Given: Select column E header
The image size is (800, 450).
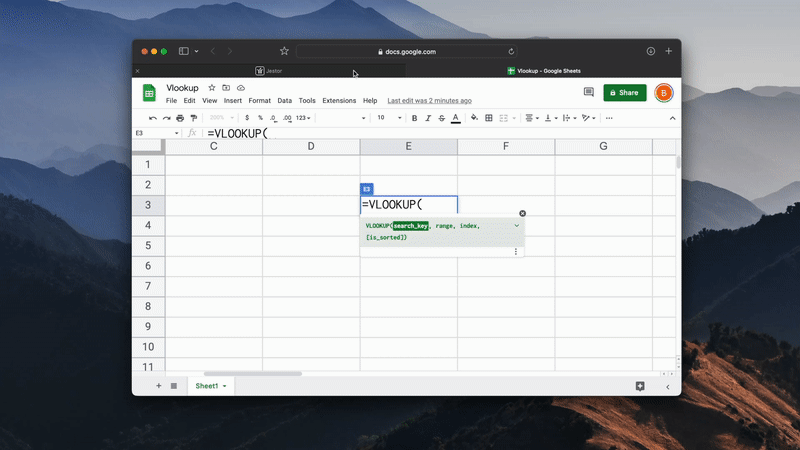Looking at the screenshot, I should coord(409,146).
